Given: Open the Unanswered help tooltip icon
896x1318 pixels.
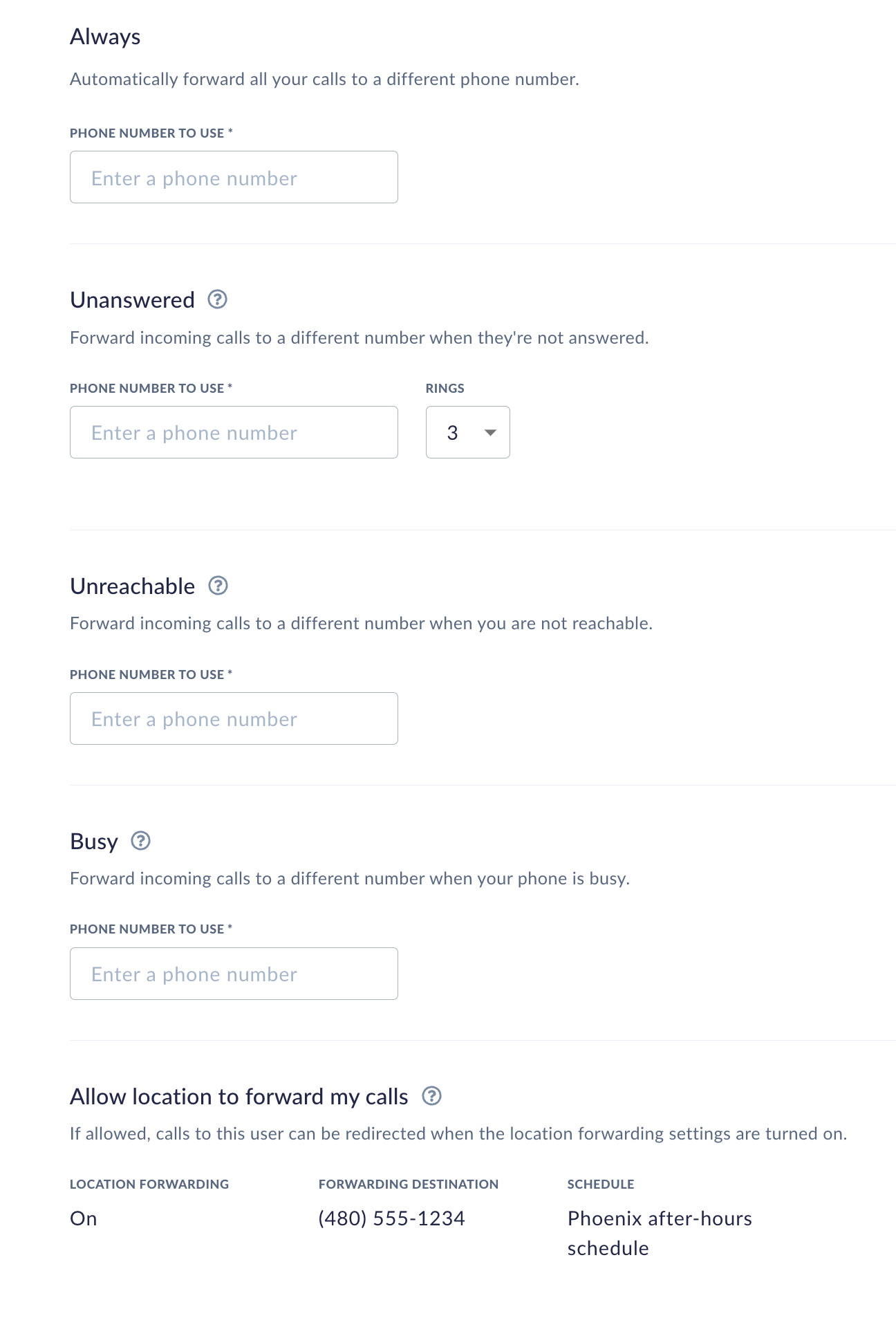Looking at the screenshot, I should pos(218,300).
